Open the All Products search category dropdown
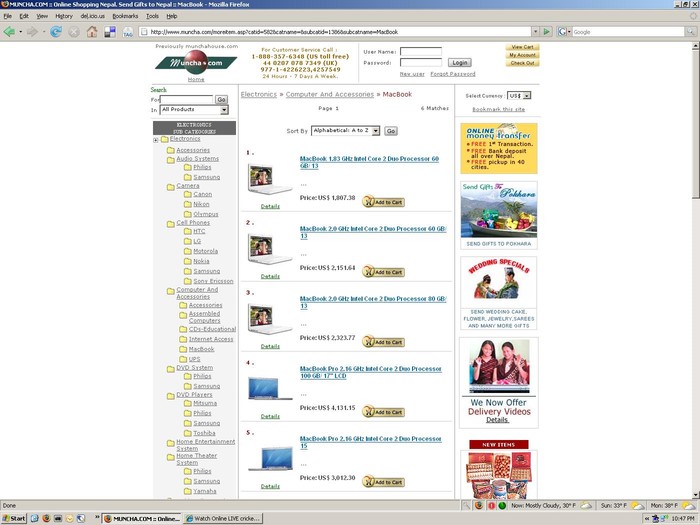The height and width of the screenshot is (525, 700). pyautogui.click(x=194, y=110)
